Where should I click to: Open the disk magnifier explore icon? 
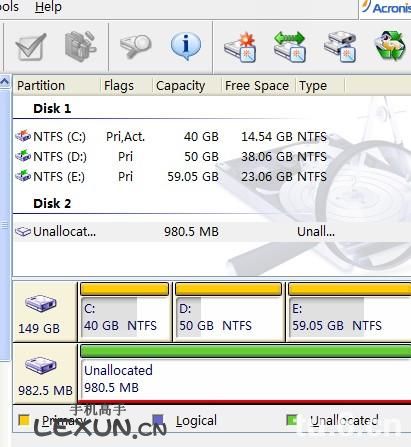pos(135,46)
